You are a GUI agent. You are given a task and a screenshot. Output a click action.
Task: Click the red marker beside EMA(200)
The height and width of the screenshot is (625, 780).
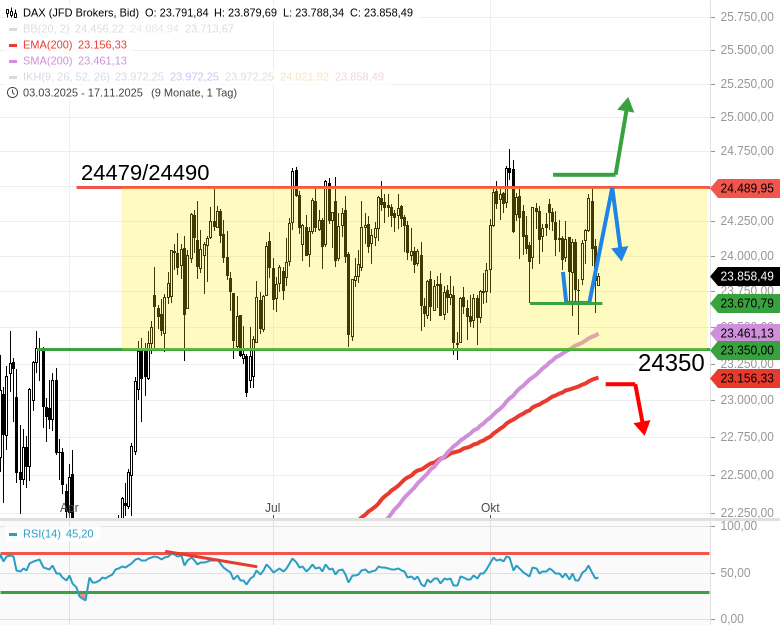[12, 45]
